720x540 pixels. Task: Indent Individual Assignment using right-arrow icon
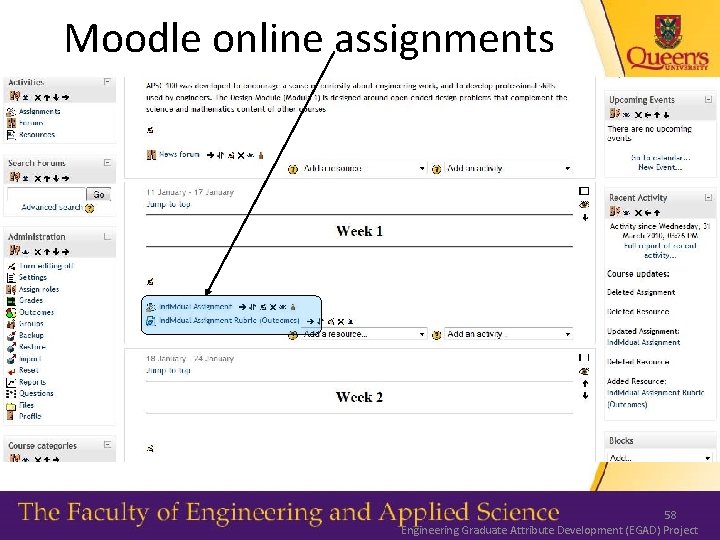tap(242, 307)
